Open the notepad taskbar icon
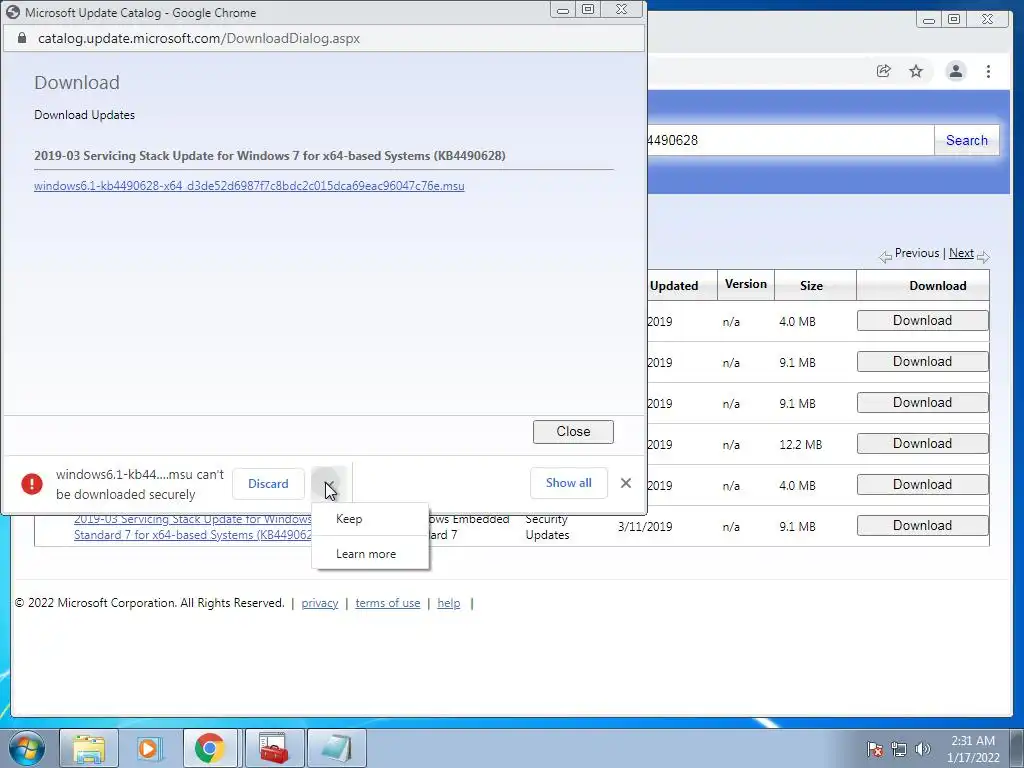Image resolution: width=1024 pixels, height=768 pixels. click(x=336, y=748)
